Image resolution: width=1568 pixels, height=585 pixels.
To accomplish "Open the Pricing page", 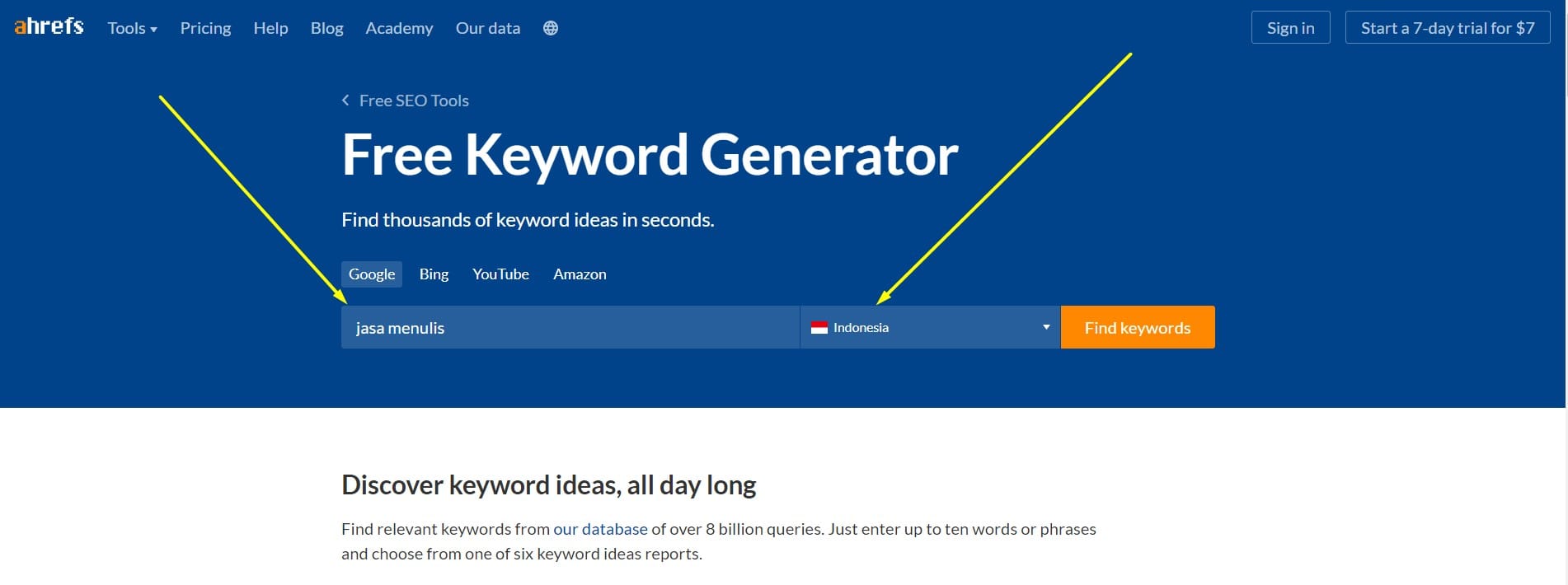I will coord(205,28).
